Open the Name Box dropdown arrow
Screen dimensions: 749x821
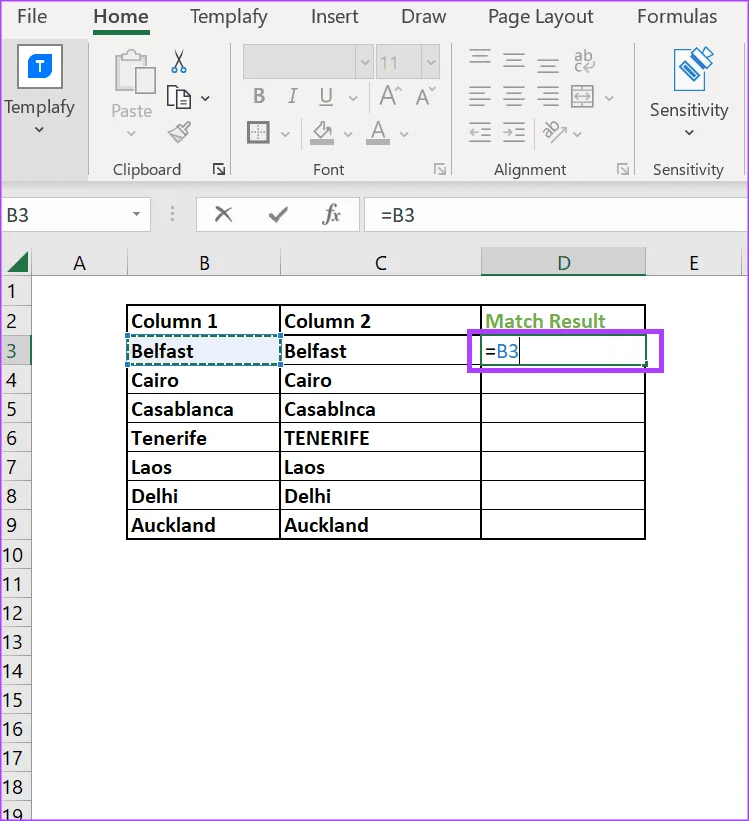coord(136,214)
